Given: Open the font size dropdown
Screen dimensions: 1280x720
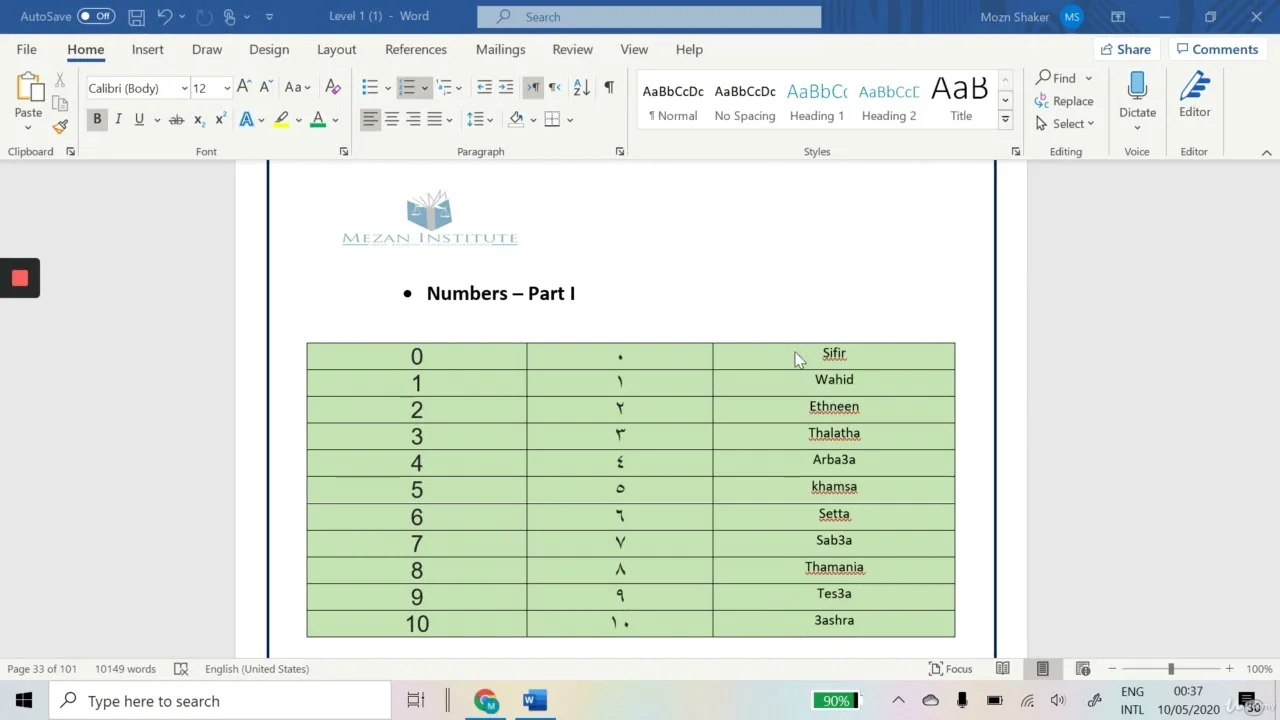Looking at the screenshot, I should coord(227,88).
